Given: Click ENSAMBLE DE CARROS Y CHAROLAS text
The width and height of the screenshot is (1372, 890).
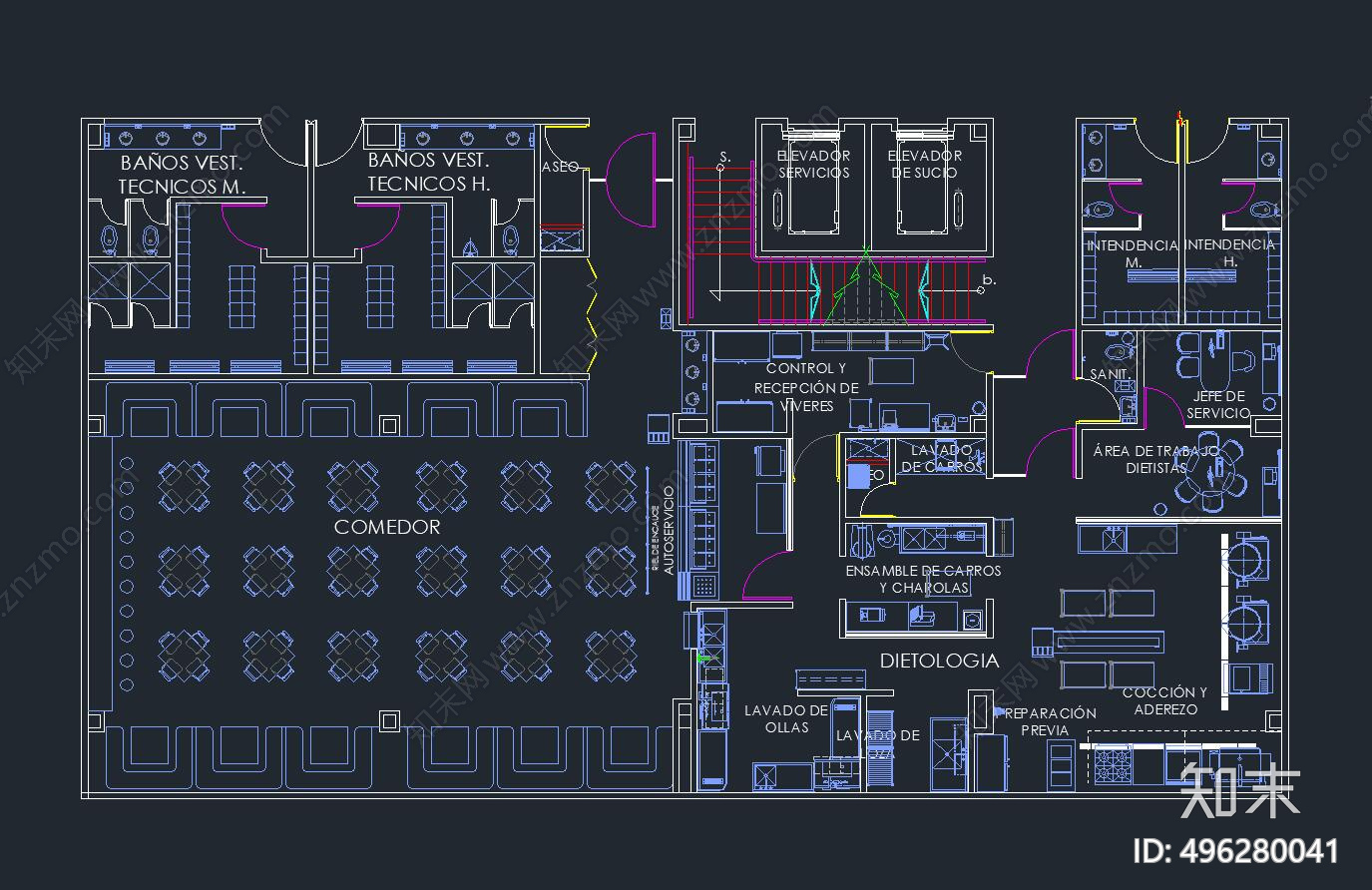Looking at the screenshot, I should 924,580.
